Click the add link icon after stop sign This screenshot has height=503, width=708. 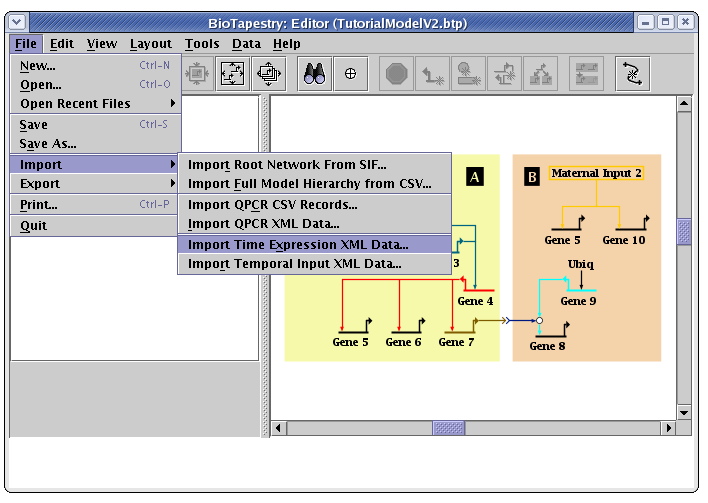pyautogui.click(x=432, y=73)
